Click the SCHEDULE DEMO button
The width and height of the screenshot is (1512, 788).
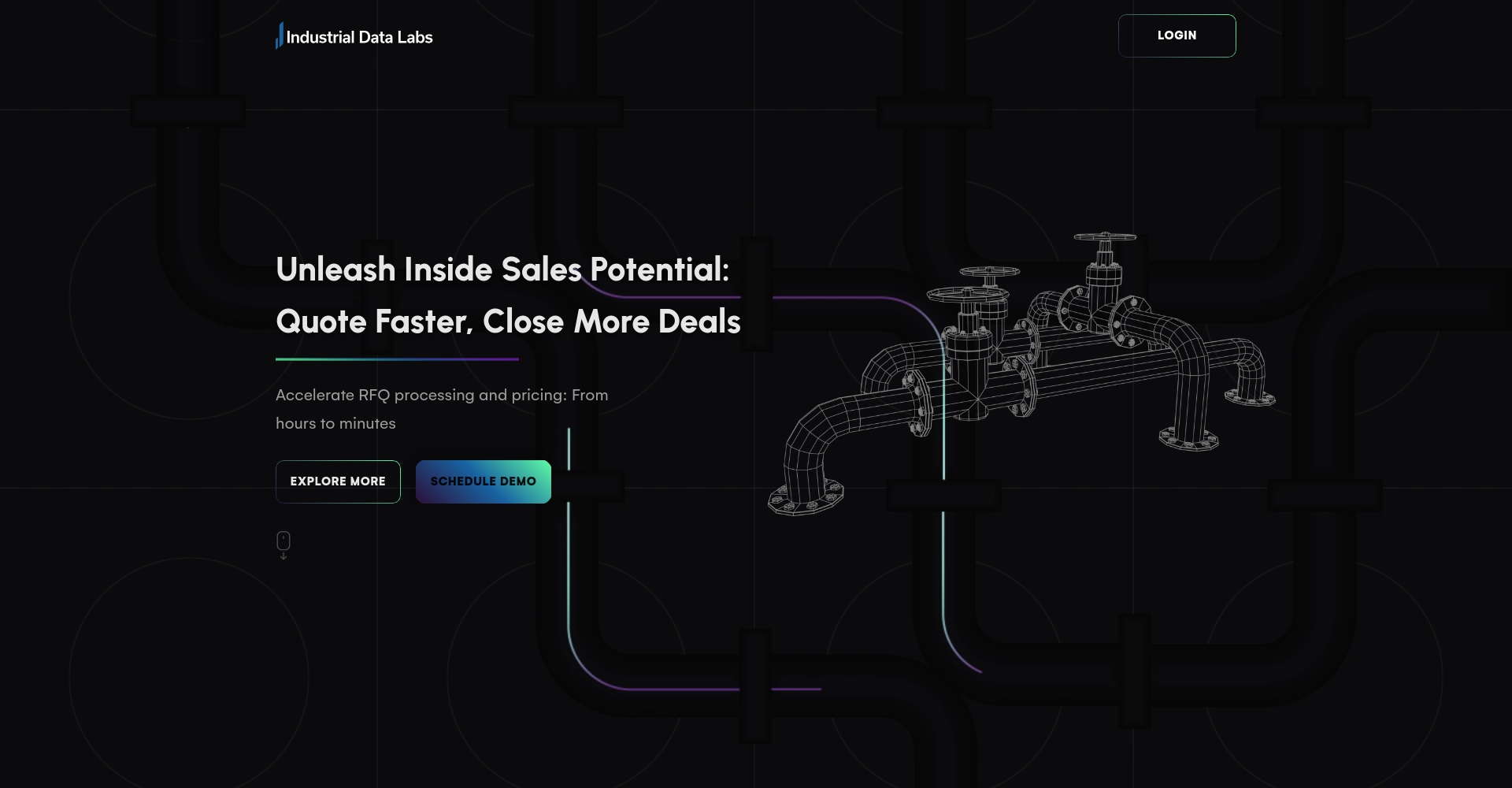point(483,481)
